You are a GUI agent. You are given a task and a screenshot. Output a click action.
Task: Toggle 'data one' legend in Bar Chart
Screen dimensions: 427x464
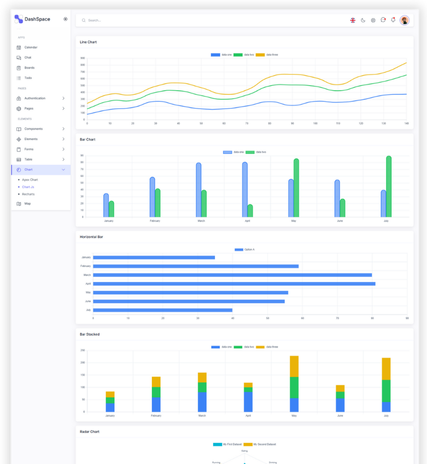(x=233, y=152)
